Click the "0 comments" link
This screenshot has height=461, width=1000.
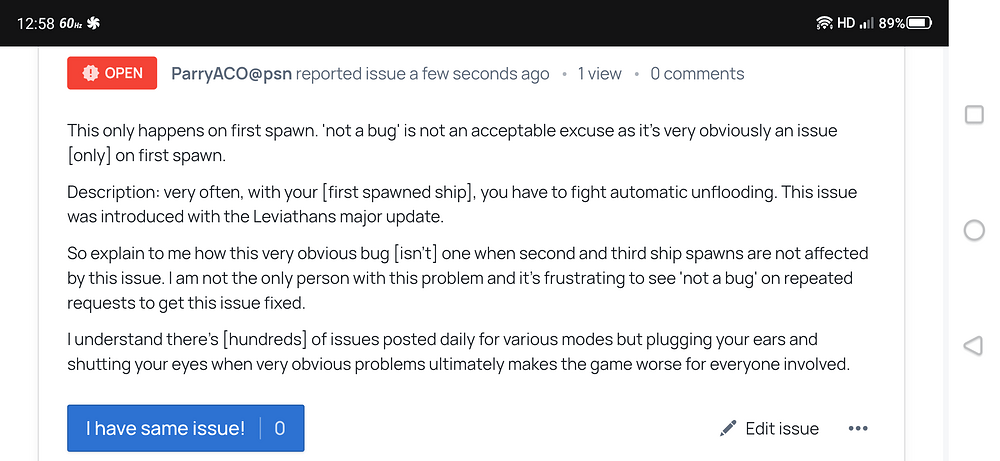697,73
